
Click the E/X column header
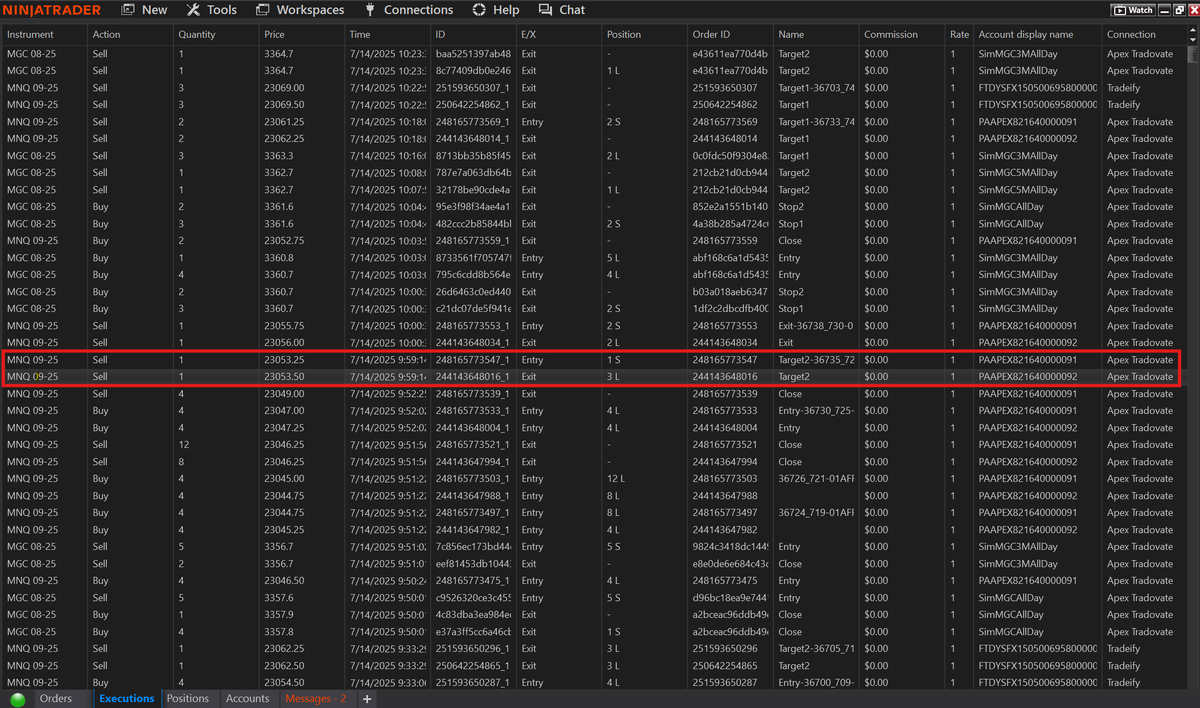[559, 34]
